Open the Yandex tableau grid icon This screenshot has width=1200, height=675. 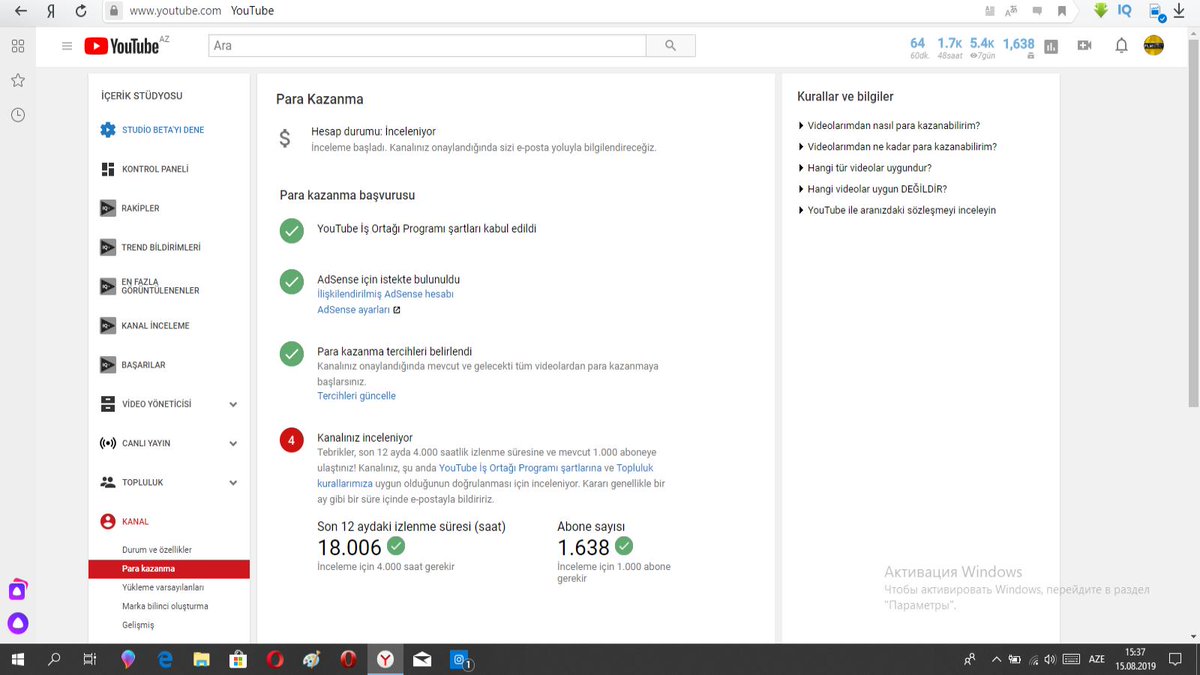(x=18, y=46)
